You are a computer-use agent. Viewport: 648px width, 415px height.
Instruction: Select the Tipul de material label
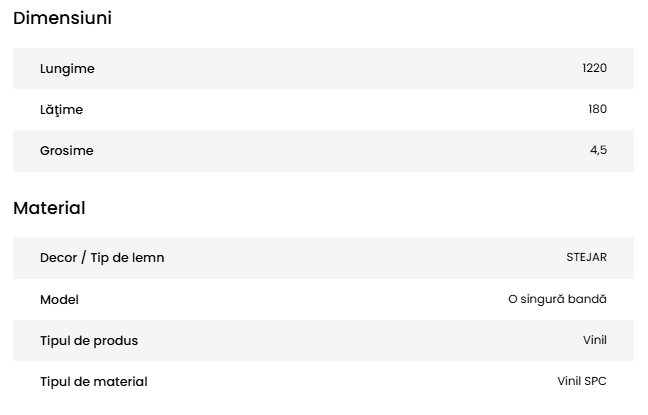pos(93,381)
